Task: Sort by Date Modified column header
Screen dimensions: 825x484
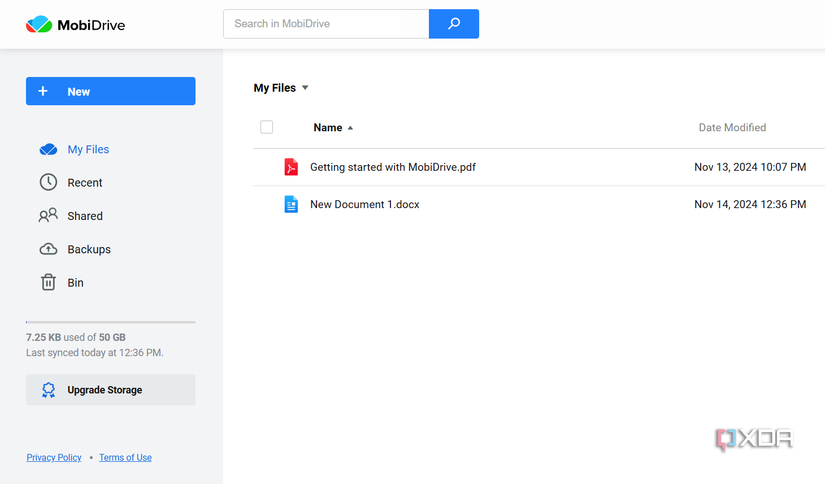Action: (x=732, y=127)
